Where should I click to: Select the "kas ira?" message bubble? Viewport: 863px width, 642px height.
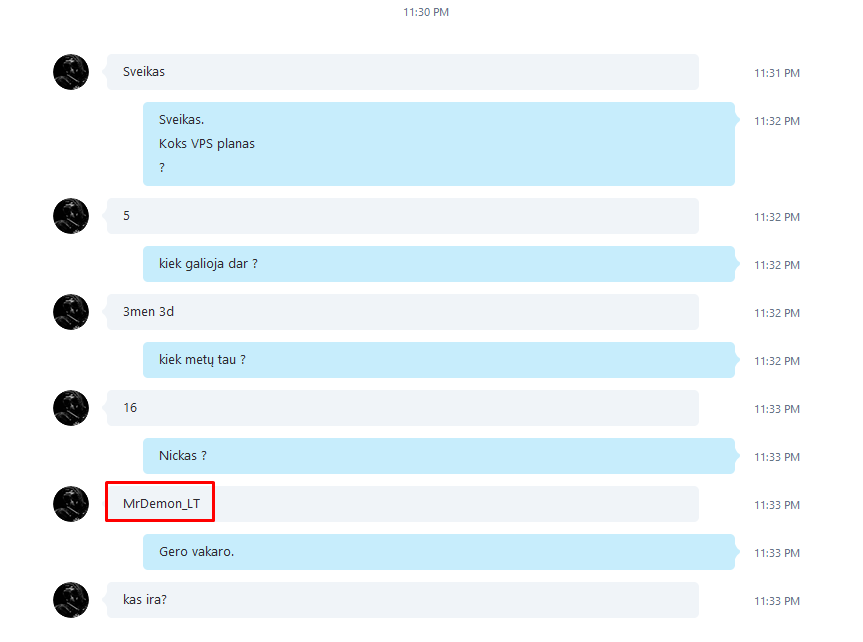tap(403, 600)
